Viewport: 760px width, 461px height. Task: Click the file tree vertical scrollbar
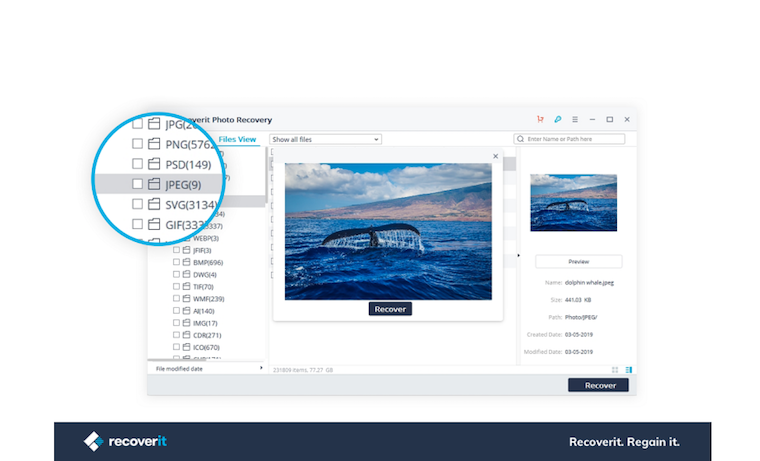tap(266, 175)
